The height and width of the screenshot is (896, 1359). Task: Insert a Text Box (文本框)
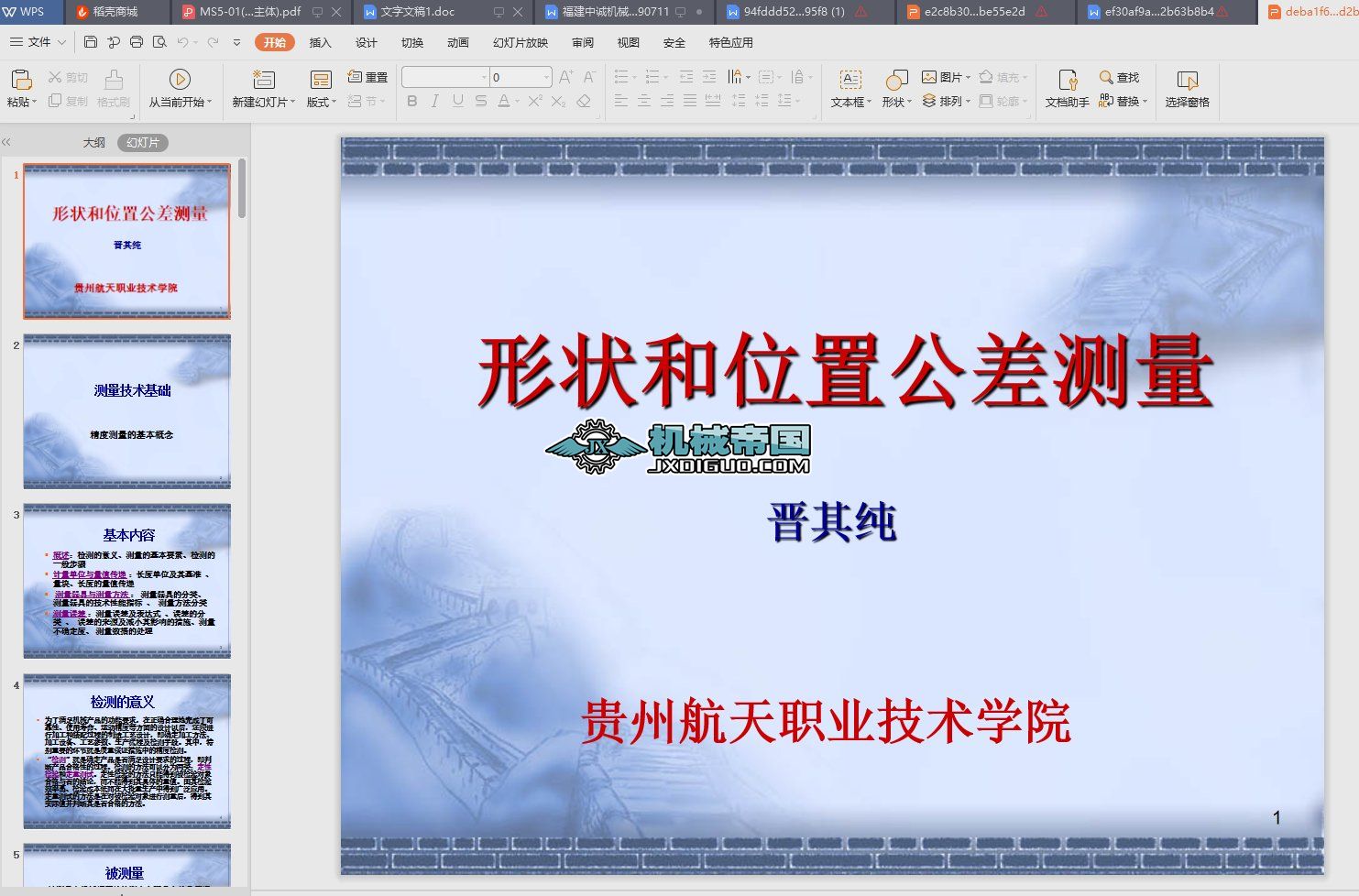(x=850, y=88)
